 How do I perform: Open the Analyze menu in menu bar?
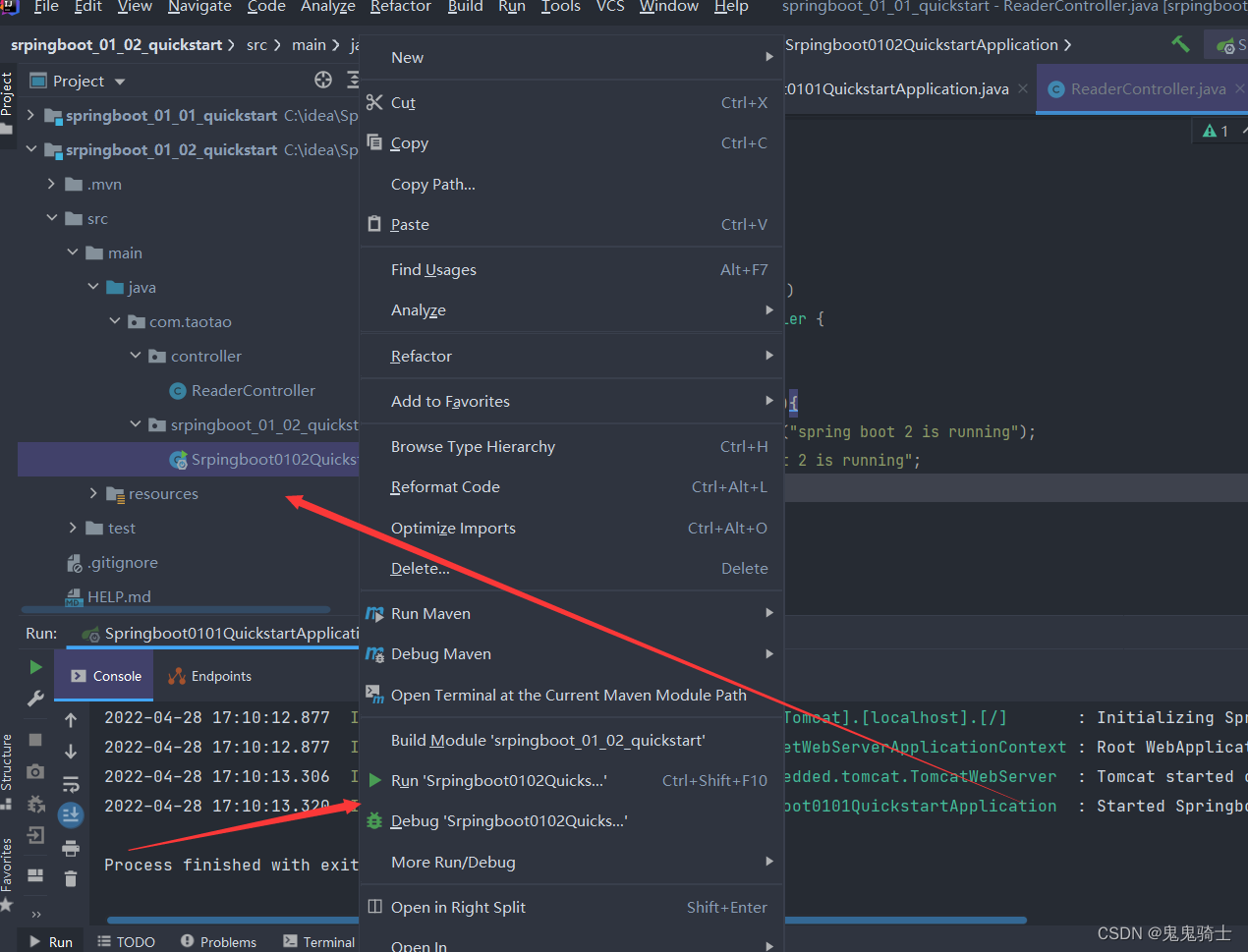click(x=328, y=7)
